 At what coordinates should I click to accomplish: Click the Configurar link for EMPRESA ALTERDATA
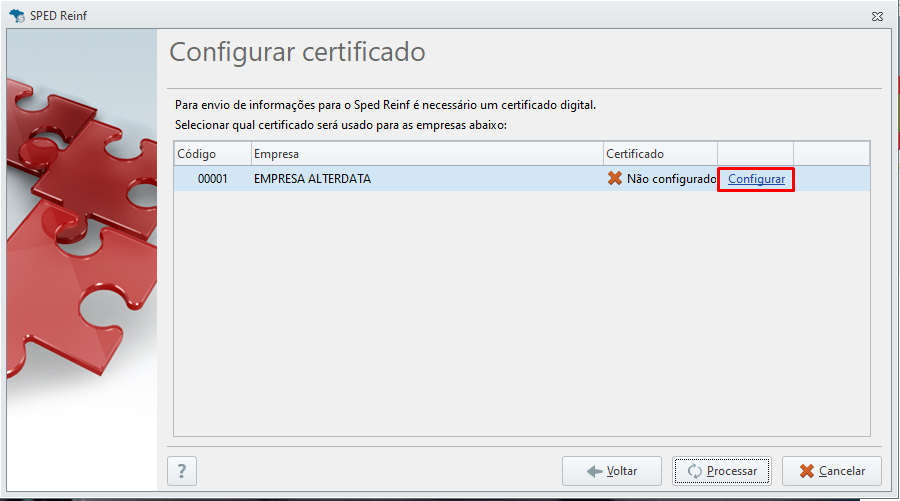click(x=756, y=179)
